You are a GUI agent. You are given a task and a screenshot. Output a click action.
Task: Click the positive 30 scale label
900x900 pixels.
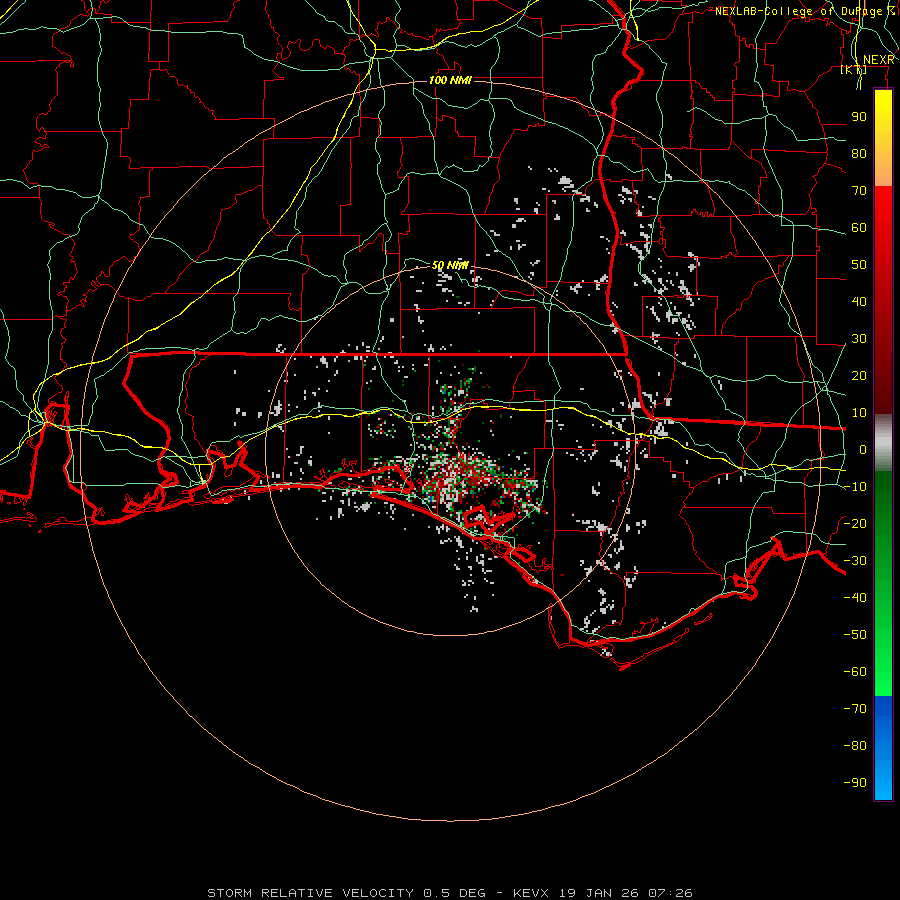tap(859, 339)
